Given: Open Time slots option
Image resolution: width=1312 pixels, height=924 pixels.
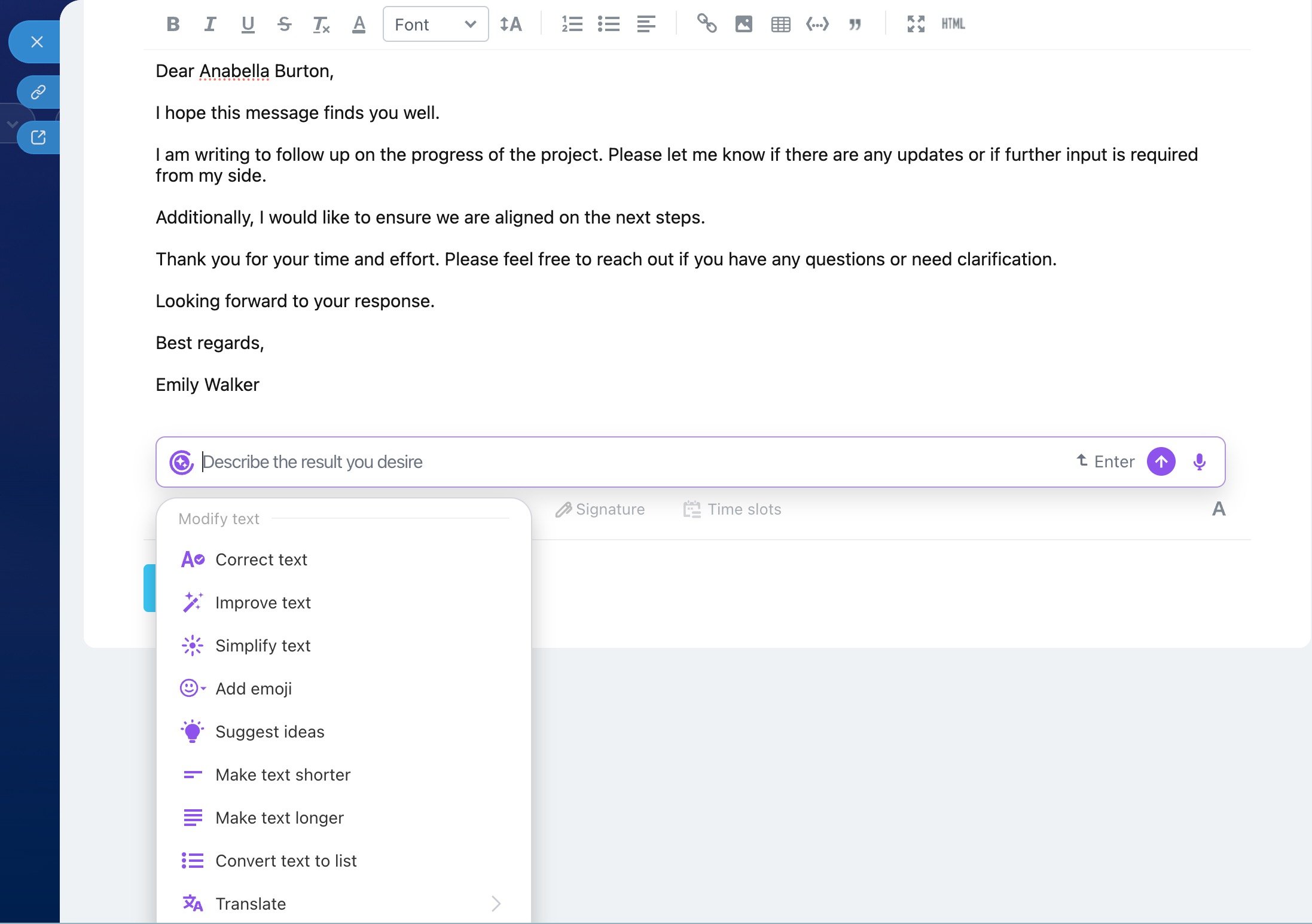Looking at the screenshot, I should point(733,509).
